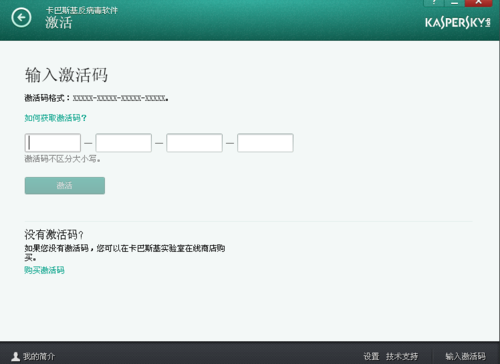This screenshot has height=364, width=500.
Task: Open 技术支持 in bottom bar
Action: 402,356
